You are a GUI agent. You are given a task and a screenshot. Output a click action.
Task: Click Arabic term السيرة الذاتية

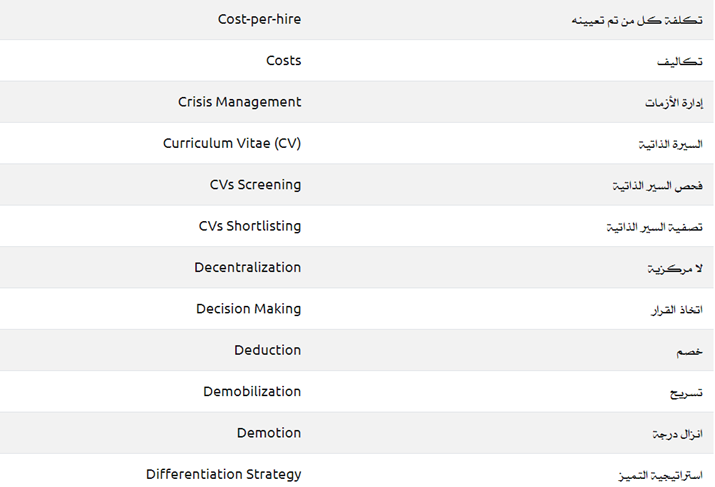click(670, 145)
